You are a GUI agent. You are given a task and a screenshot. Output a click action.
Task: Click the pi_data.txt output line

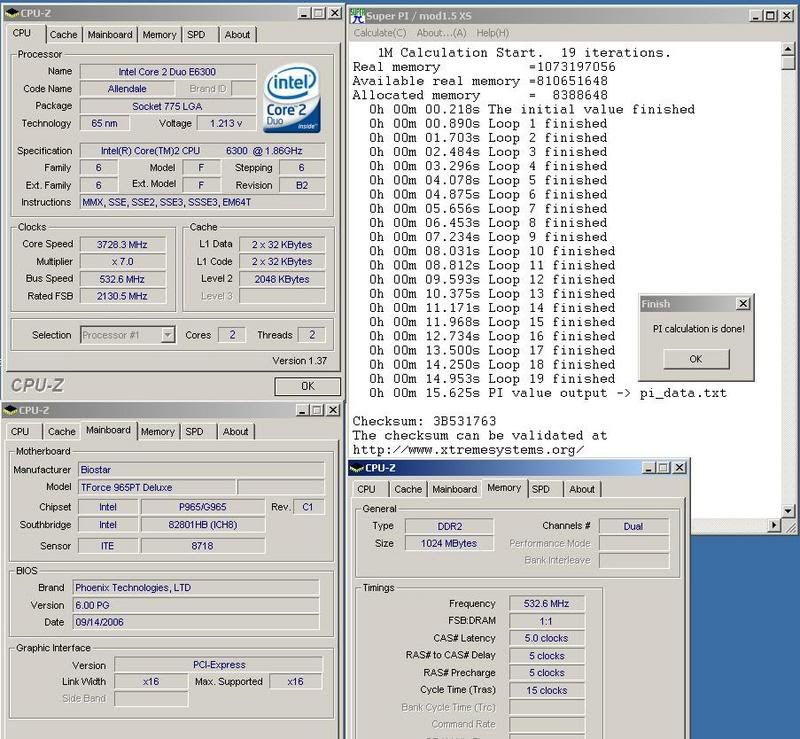[547, 393]
